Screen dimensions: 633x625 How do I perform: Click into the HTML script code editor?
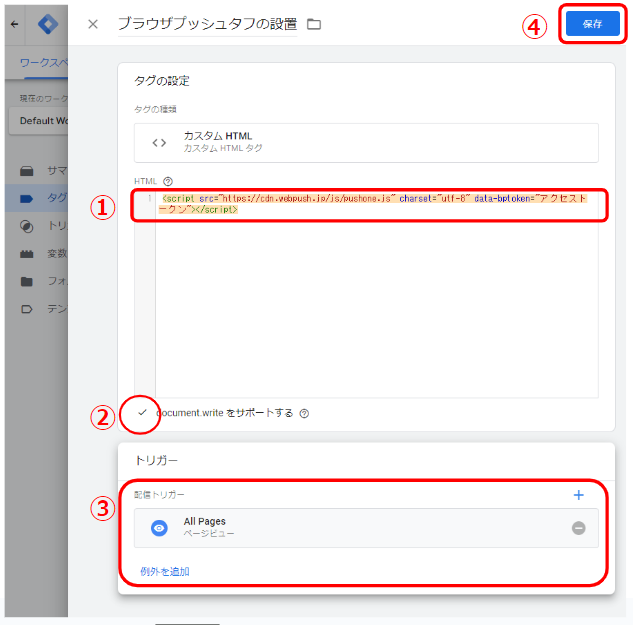tap(376, 295)
